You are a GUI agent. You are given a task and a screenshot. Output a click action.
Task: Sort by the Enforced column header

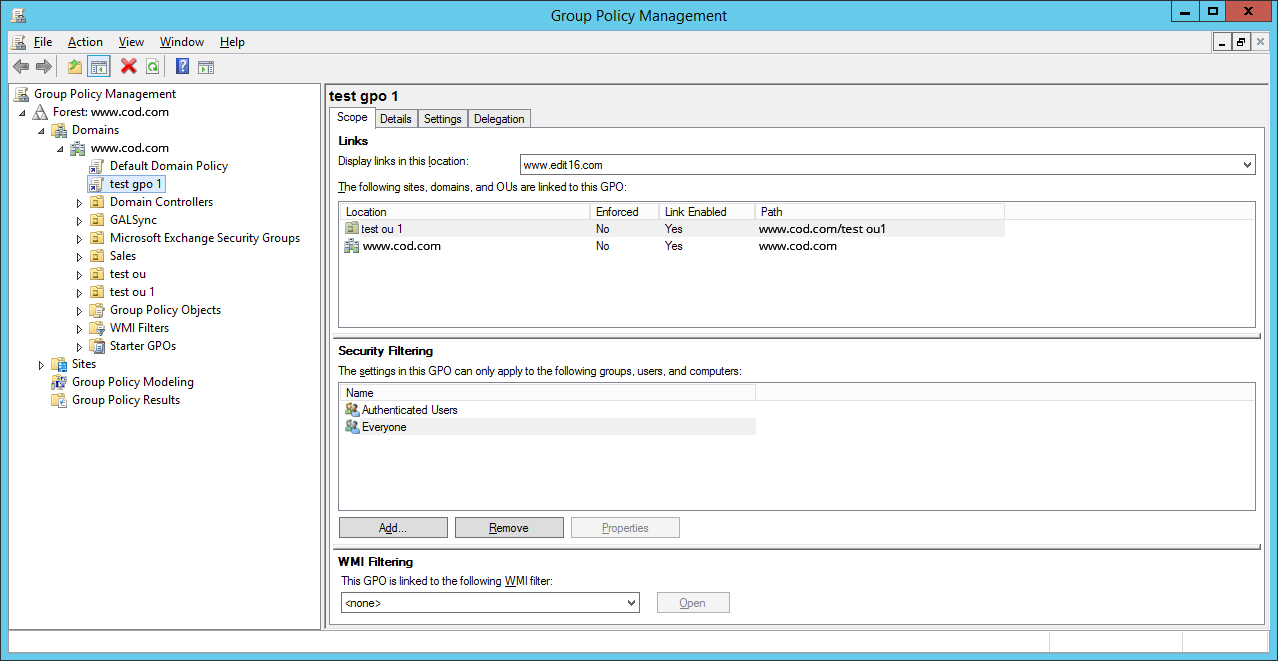(624, 212)
